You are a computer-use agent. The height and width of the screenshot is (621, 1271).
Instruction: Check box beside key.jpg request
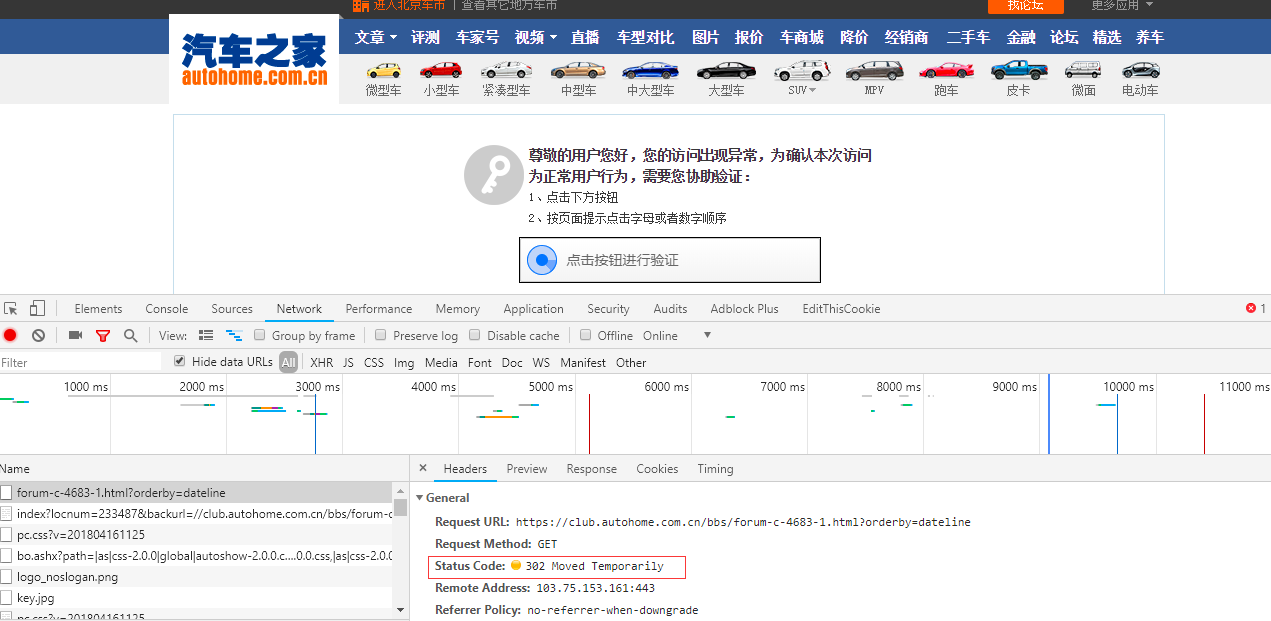coord(6,597)
